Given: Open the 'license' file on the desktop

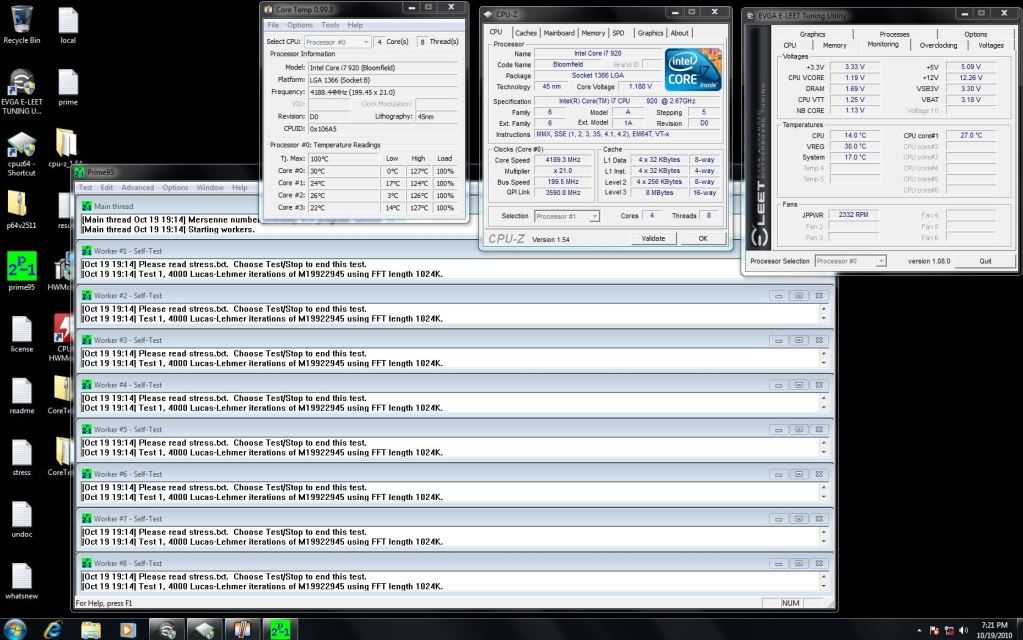Looking at the screenshot, I should 22,334.
